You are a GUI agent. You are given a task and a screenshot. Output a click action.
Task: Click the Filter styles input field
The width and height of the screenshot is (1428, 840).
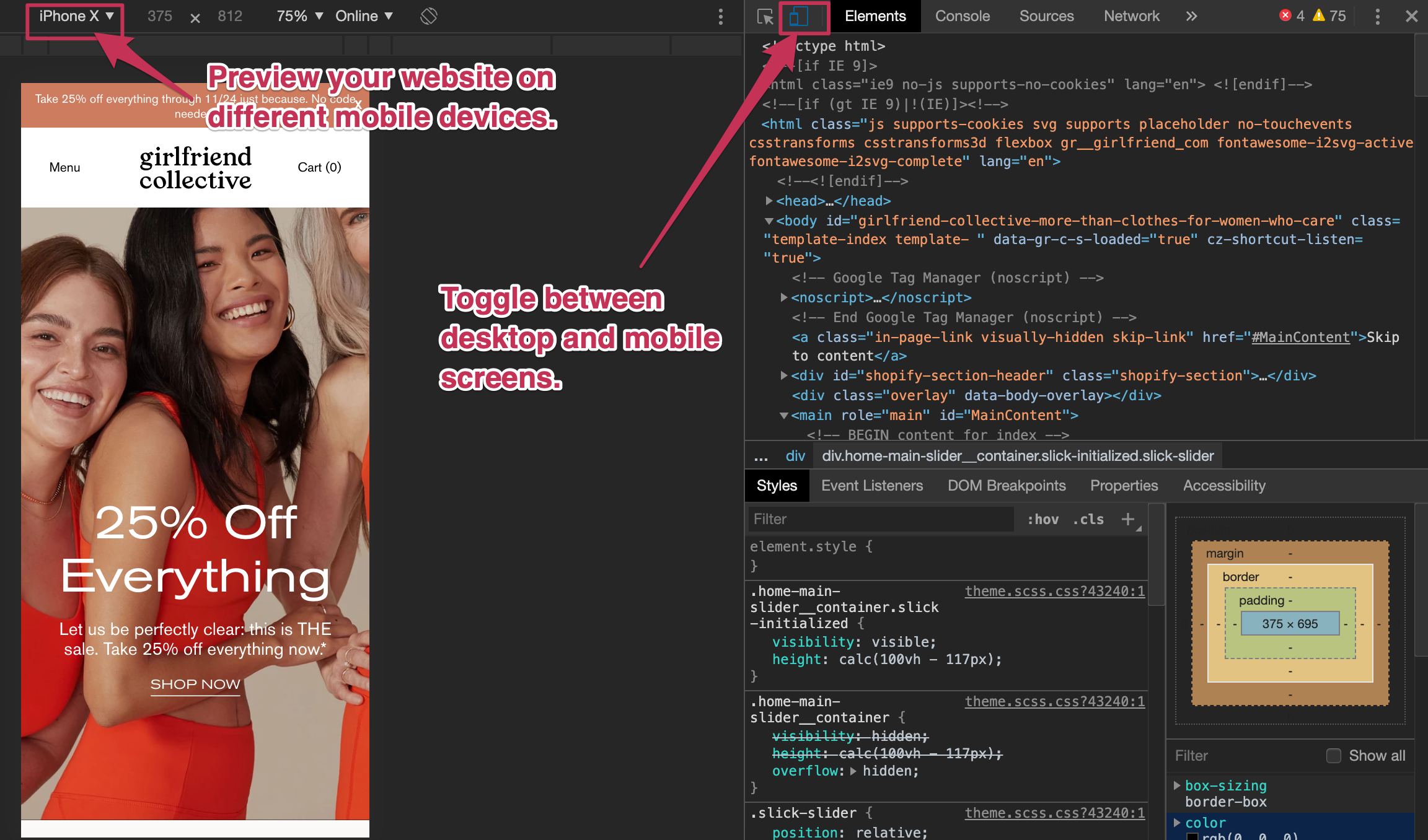tap(882, 518)
